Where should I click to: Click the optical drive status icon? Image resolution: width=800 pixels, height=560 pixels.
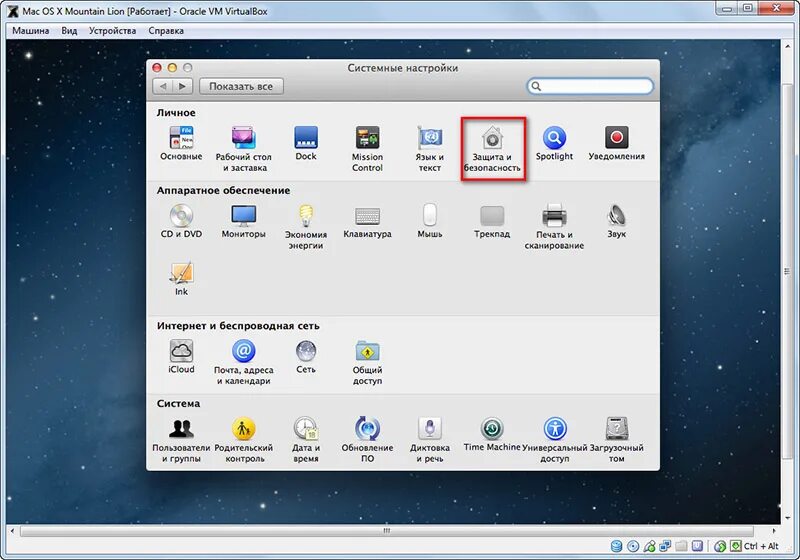pyautogui.click(x=633, y=546)
